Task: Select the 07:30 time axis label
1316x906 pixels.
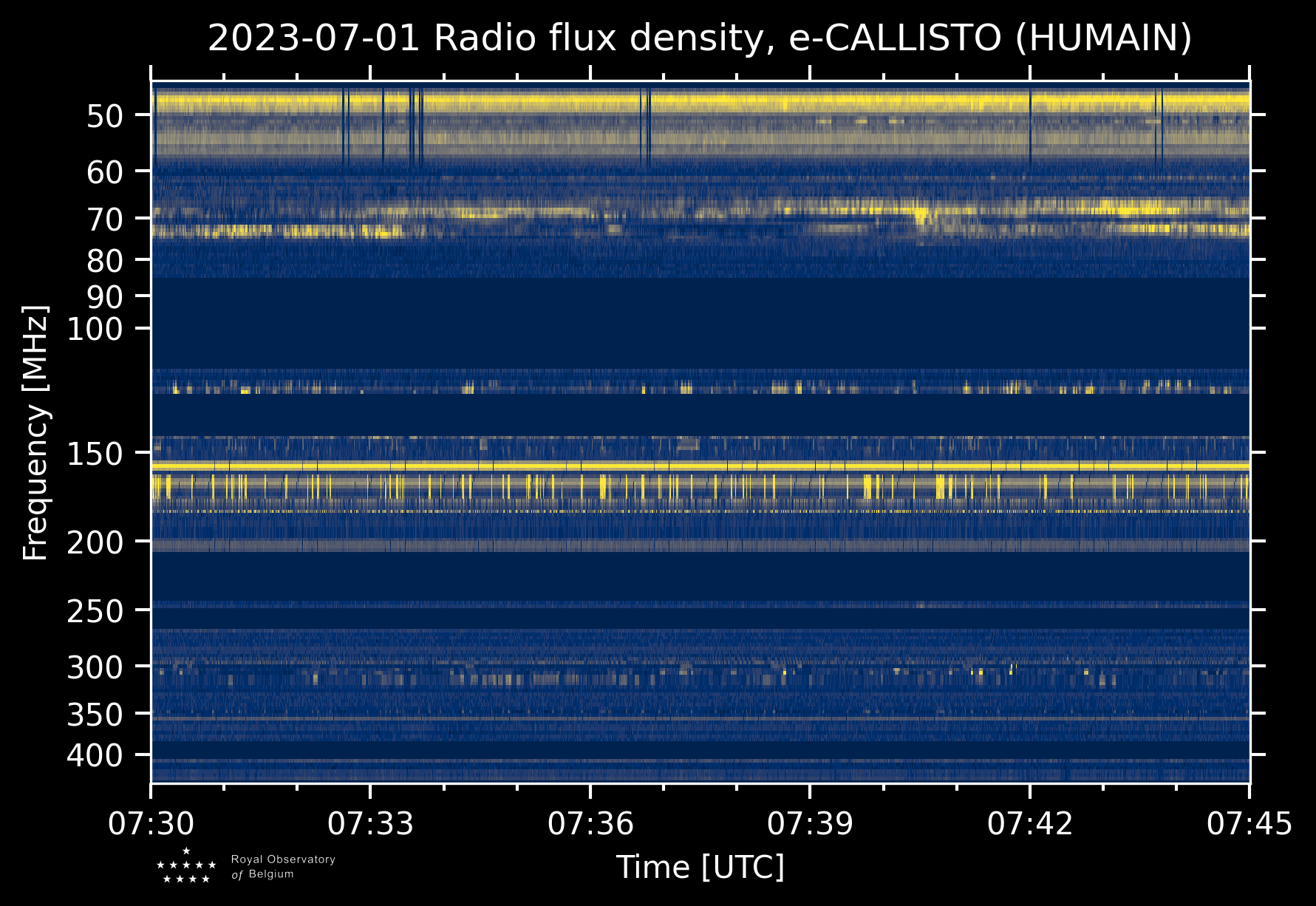Action: coord(151,823)
